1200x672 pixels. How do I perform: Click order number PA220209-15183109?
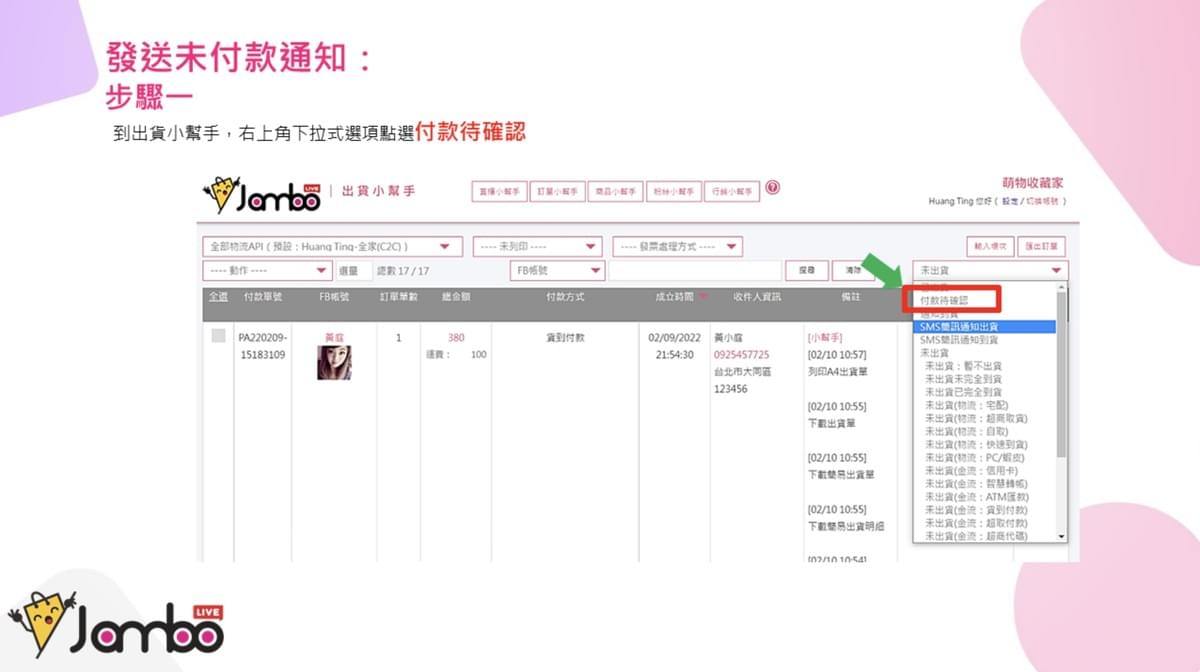pyautogui.click(x=262, y=346)
